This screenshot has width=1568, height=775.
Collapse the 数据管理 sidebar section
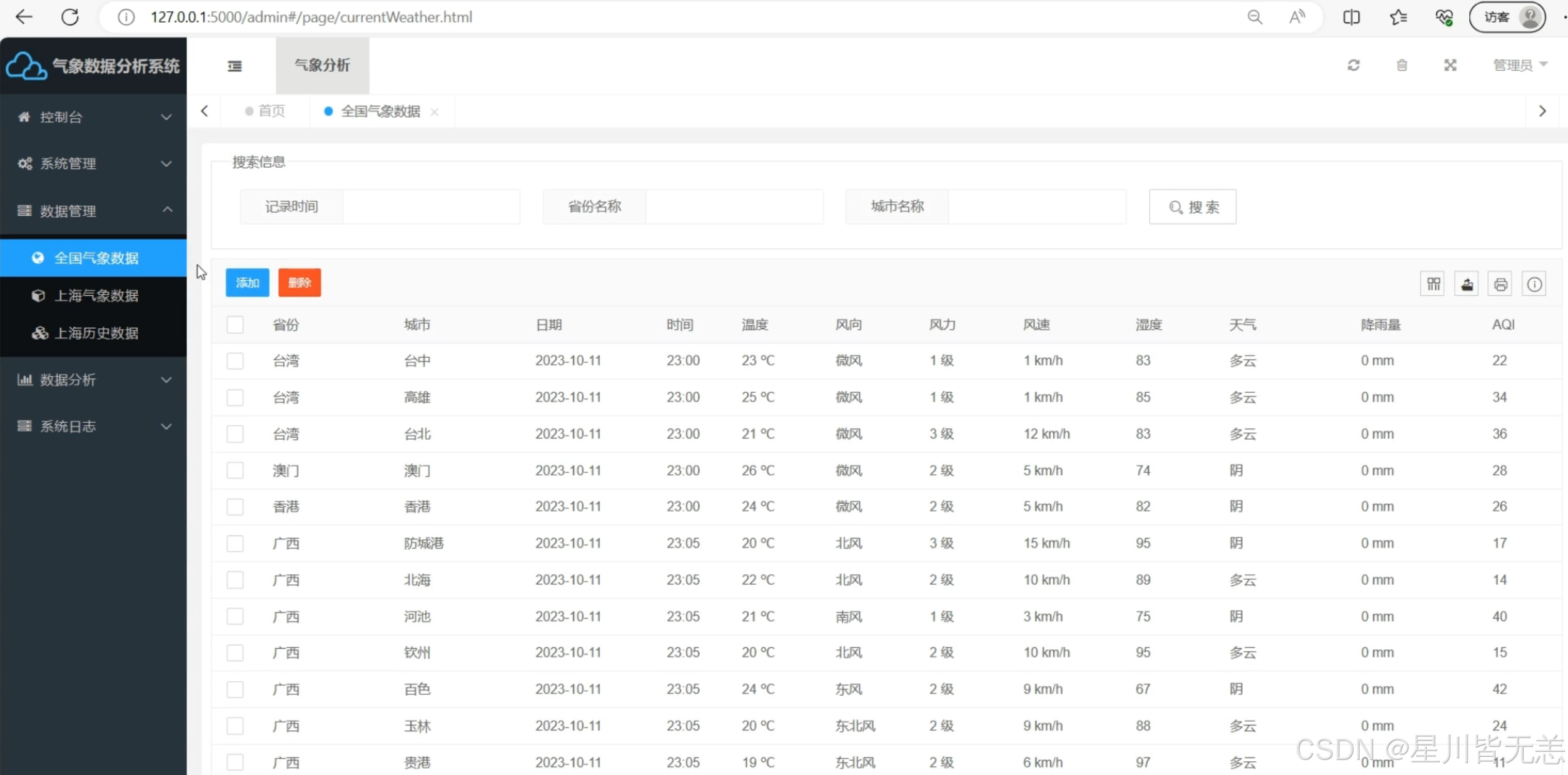(x=94, y=211)
